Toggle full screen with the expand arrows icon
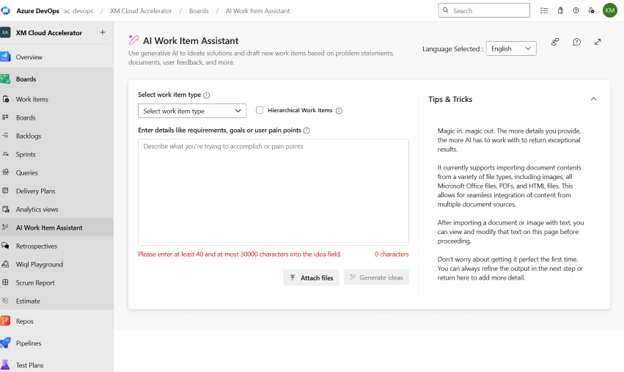The height and width of the screenshot is (372, 624). coord(598,42)
